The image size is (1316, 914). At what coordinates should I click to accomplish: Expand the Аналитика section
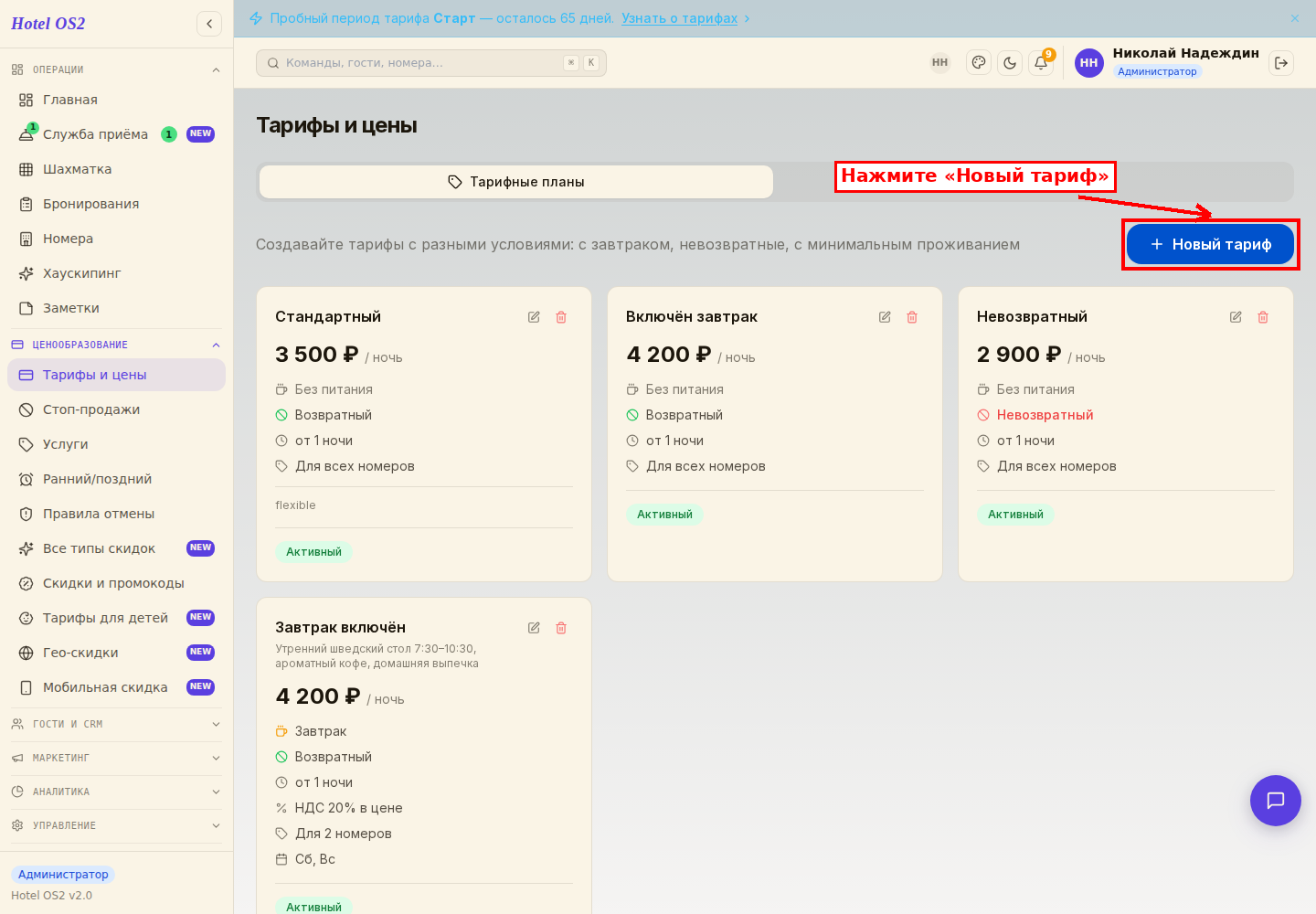[116, 792]
